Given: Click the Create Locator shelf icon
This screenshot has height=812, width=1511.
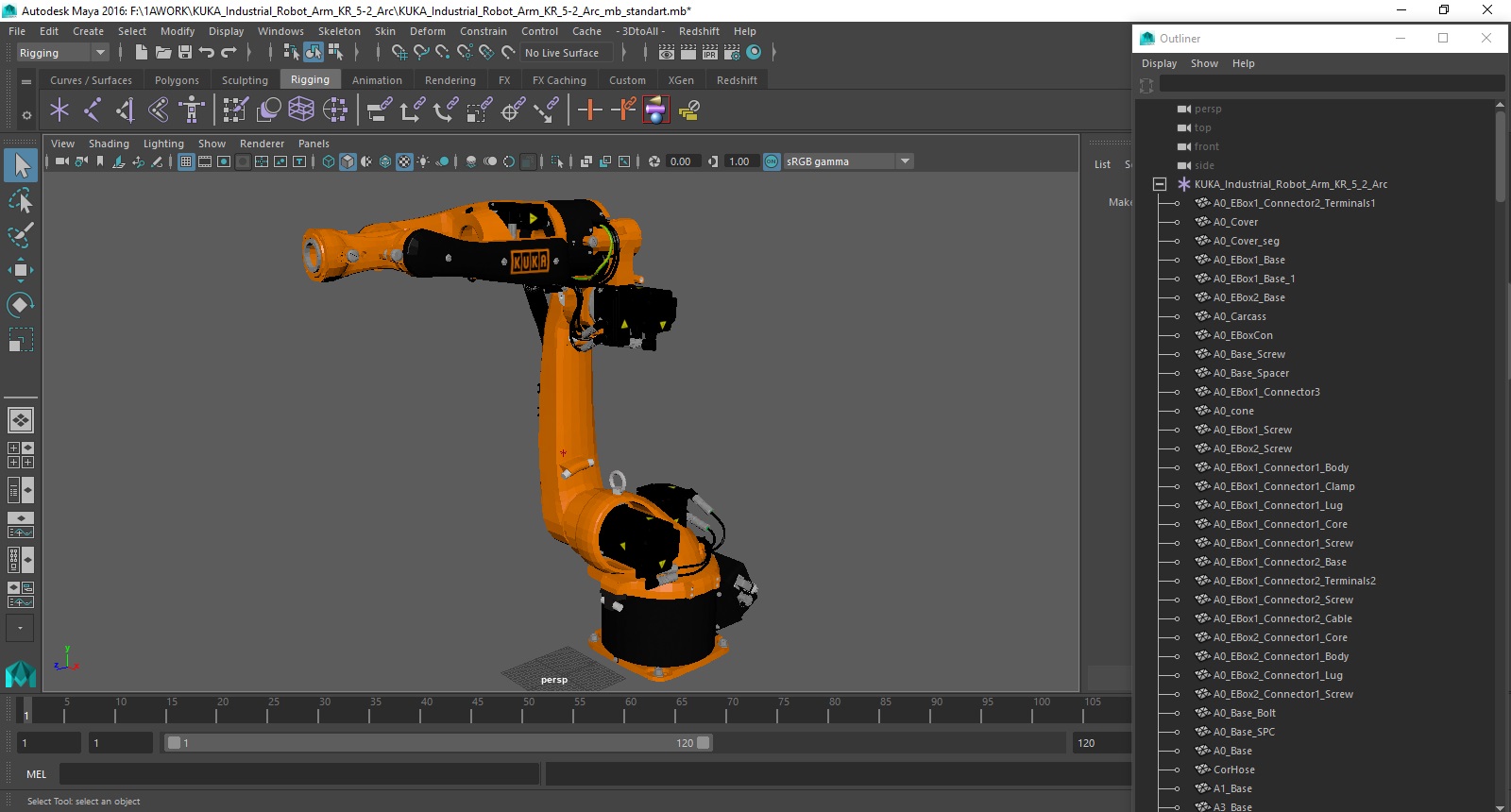Looking at the screenshot, I should [x=59, y=110].
